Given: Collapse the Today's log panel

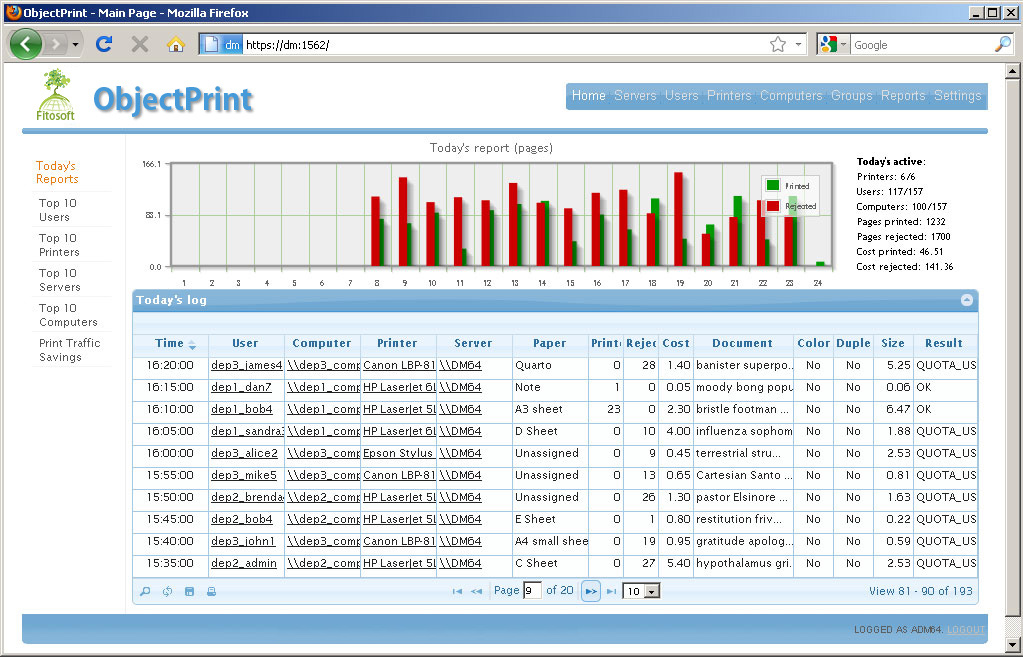Looking at the screenshot, I should click(967, 300).
